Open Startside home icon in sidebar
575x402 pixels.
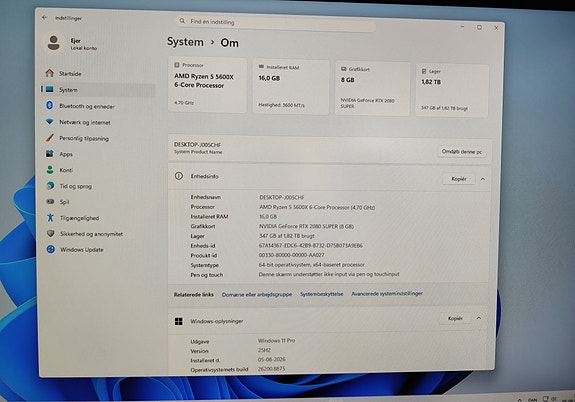(x=50, y=73)
